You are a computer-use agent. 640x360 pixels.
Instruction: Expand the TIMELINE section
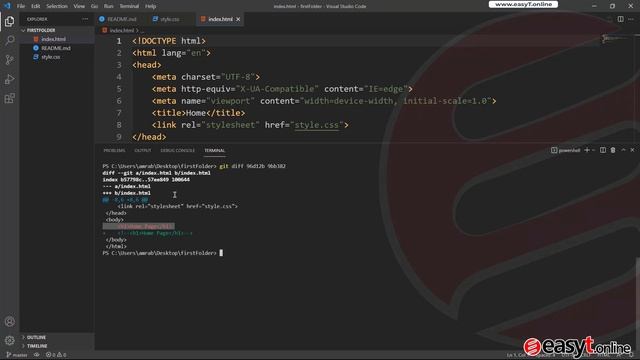click(37, 346)
